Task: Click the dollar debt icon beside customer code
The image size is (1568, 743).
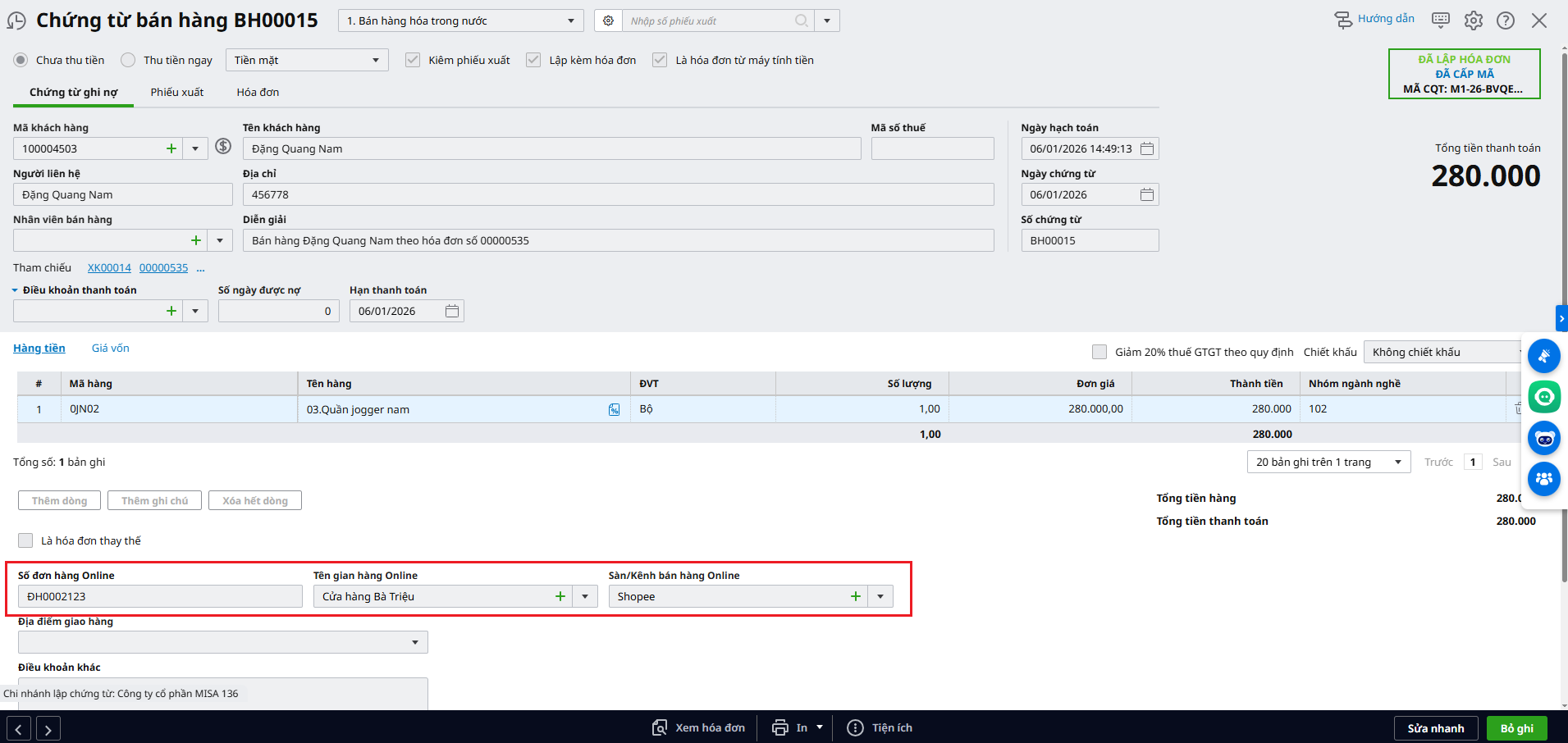Action: [223, 146]
